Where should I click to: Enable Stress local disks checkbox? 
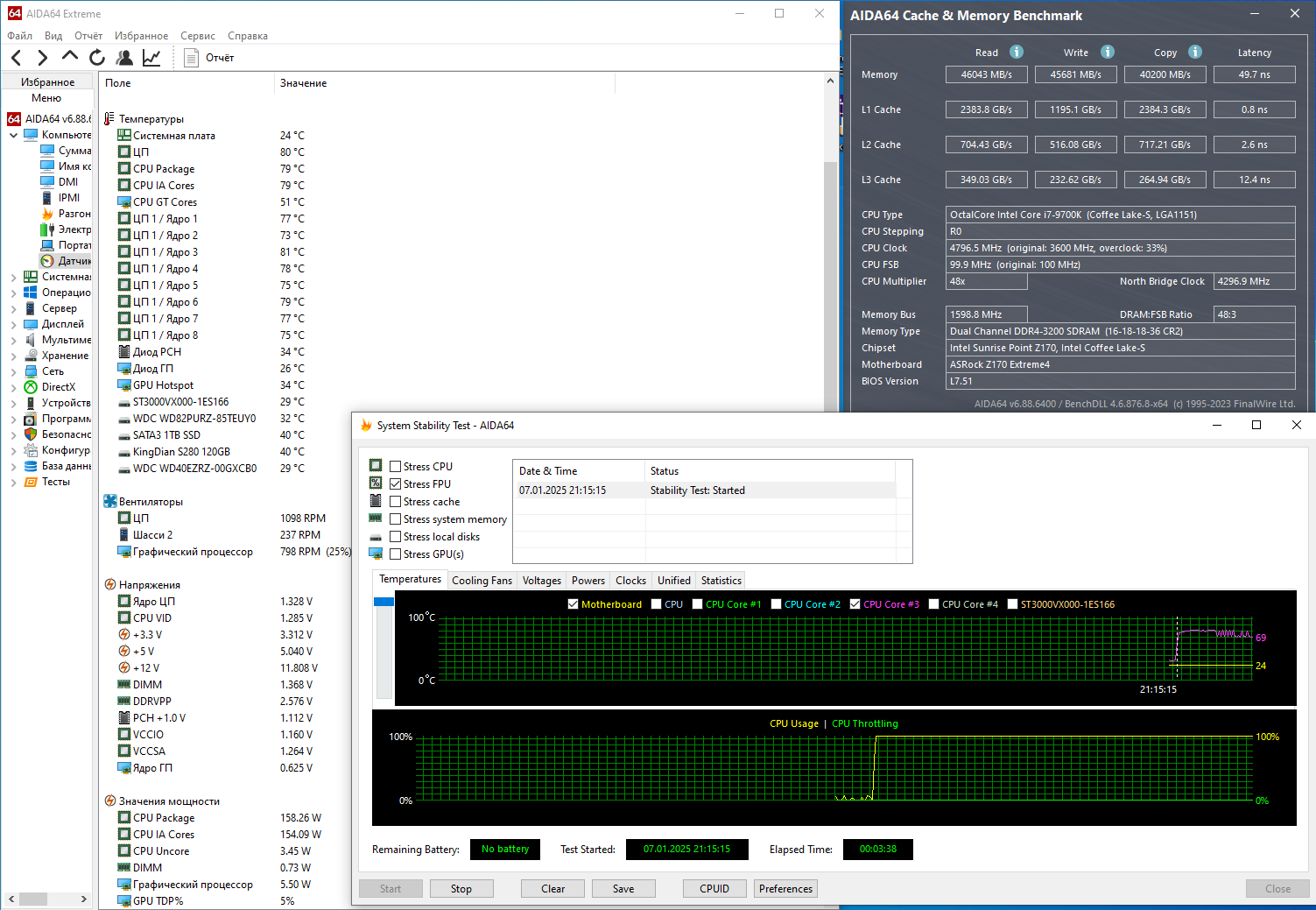tap(396, 537)
